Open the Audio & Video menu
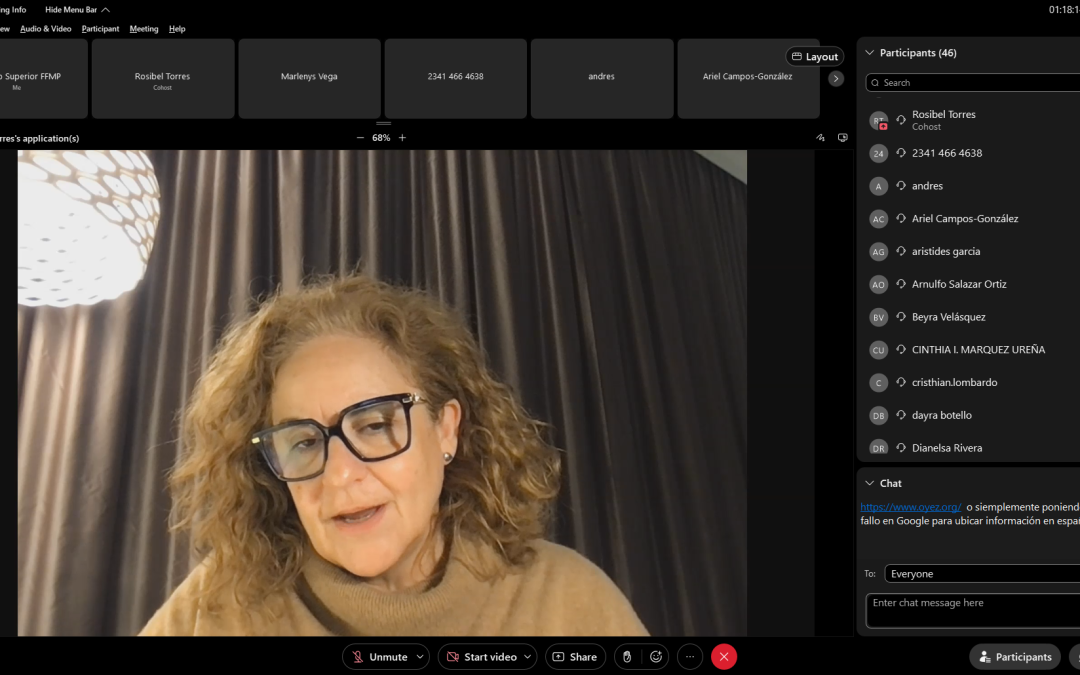Image resolution: width=1080 pixels, height=675 pixels. 46,29
